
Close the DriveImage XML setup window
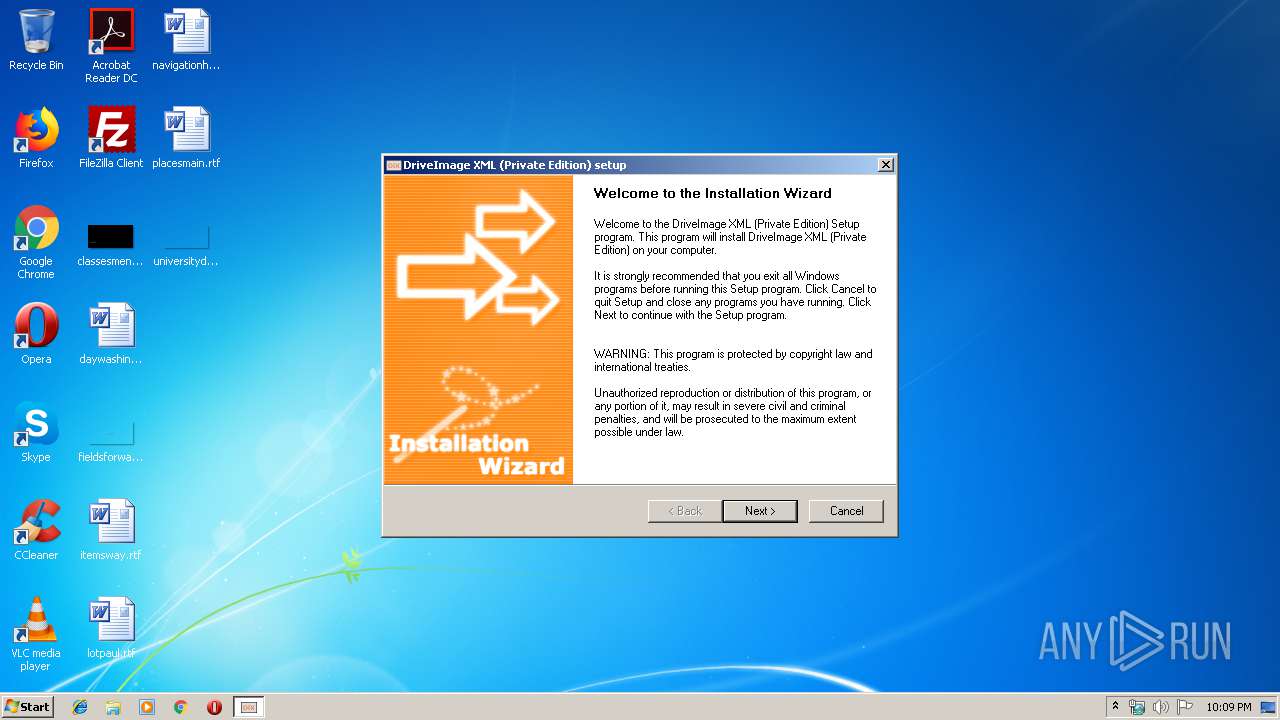pyautogui.click(x=885, y=165)
